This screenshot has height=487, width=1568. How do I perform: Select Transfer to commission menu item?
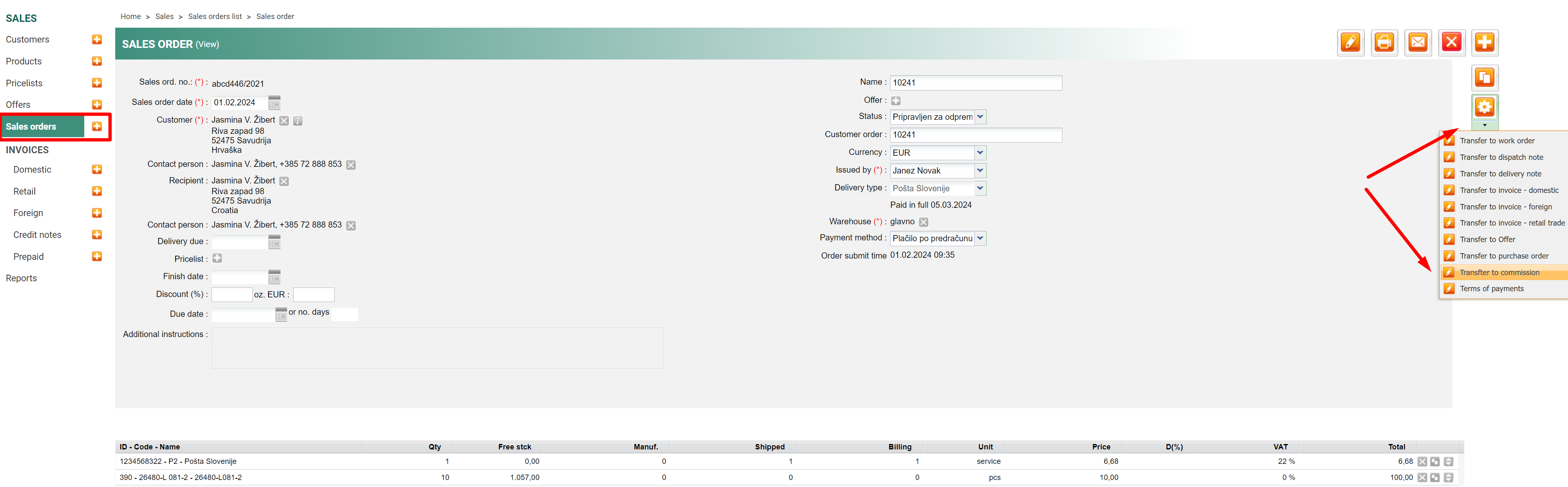[1499, 273]
